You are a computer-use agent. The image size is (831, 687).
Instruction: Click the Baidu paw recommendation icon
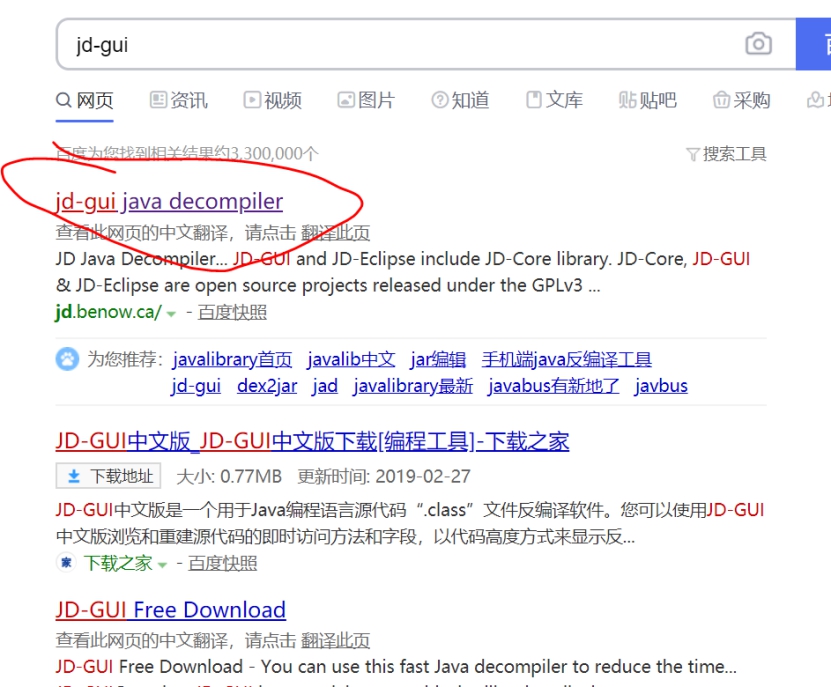click(67, 359)
